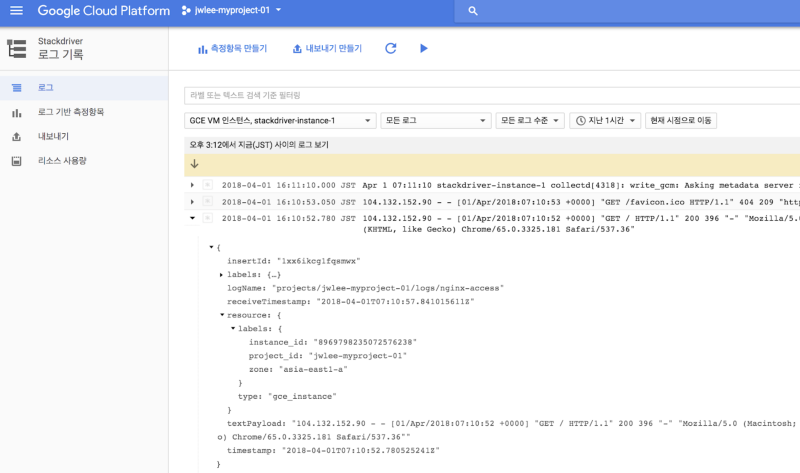Click the search magnifier icon in top bar
The image size is (800, 473).
(472, 11)
